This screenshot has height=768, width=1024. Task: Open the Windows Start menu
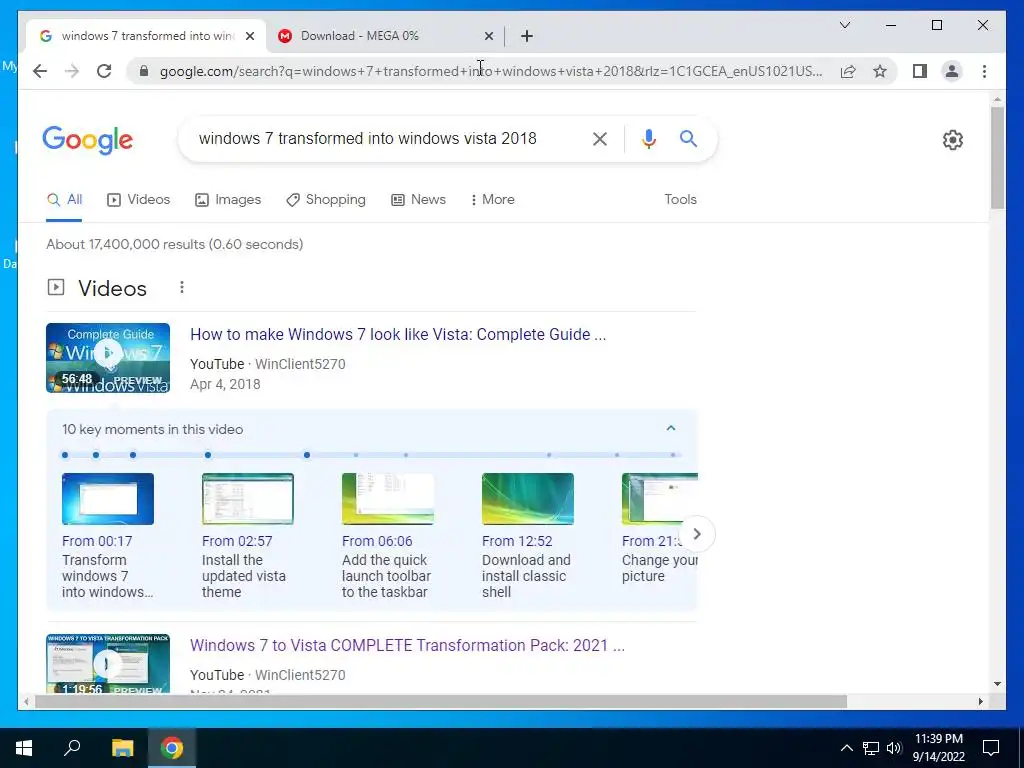coord(24,748)
